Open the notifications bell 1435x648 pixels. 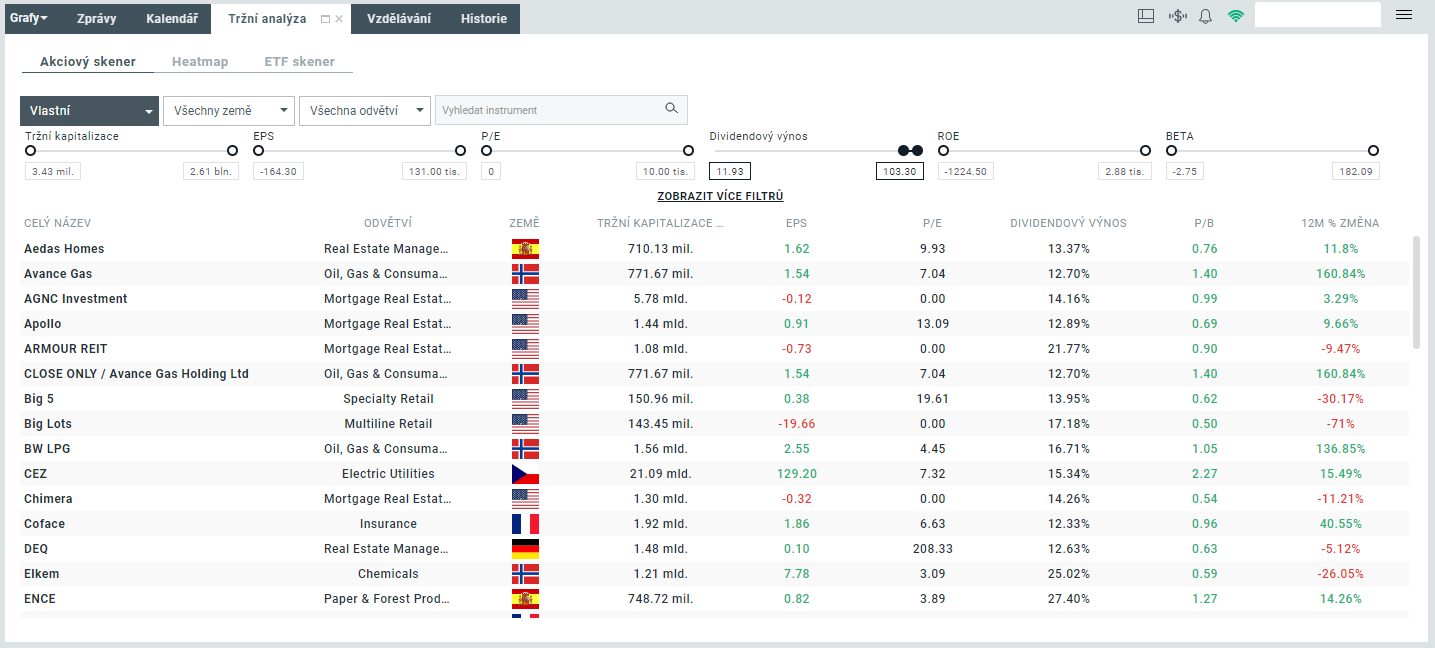[x=1205, y=16]
